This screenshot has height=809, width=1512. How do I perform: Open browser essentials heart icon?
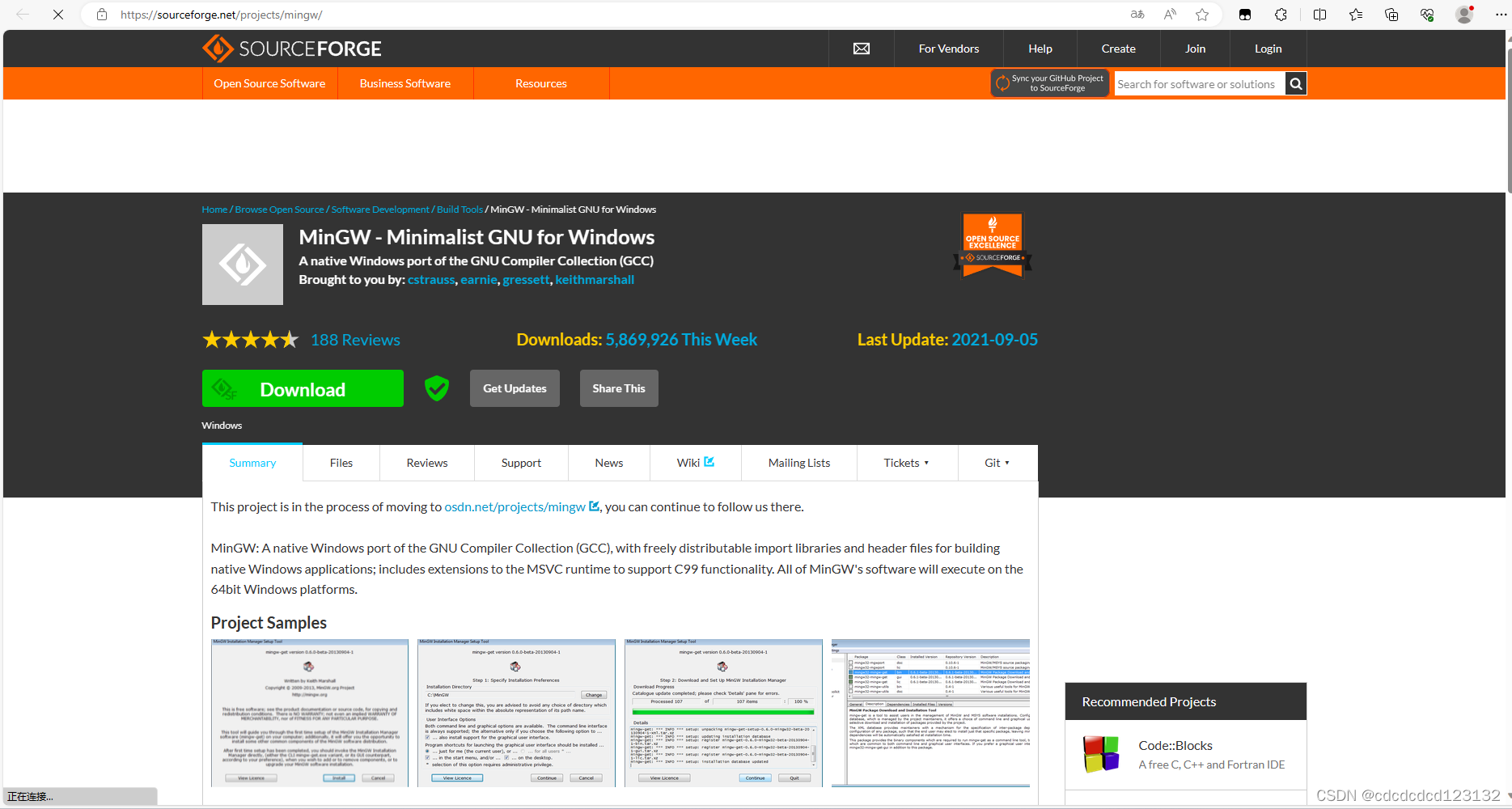click(1427, 15)
